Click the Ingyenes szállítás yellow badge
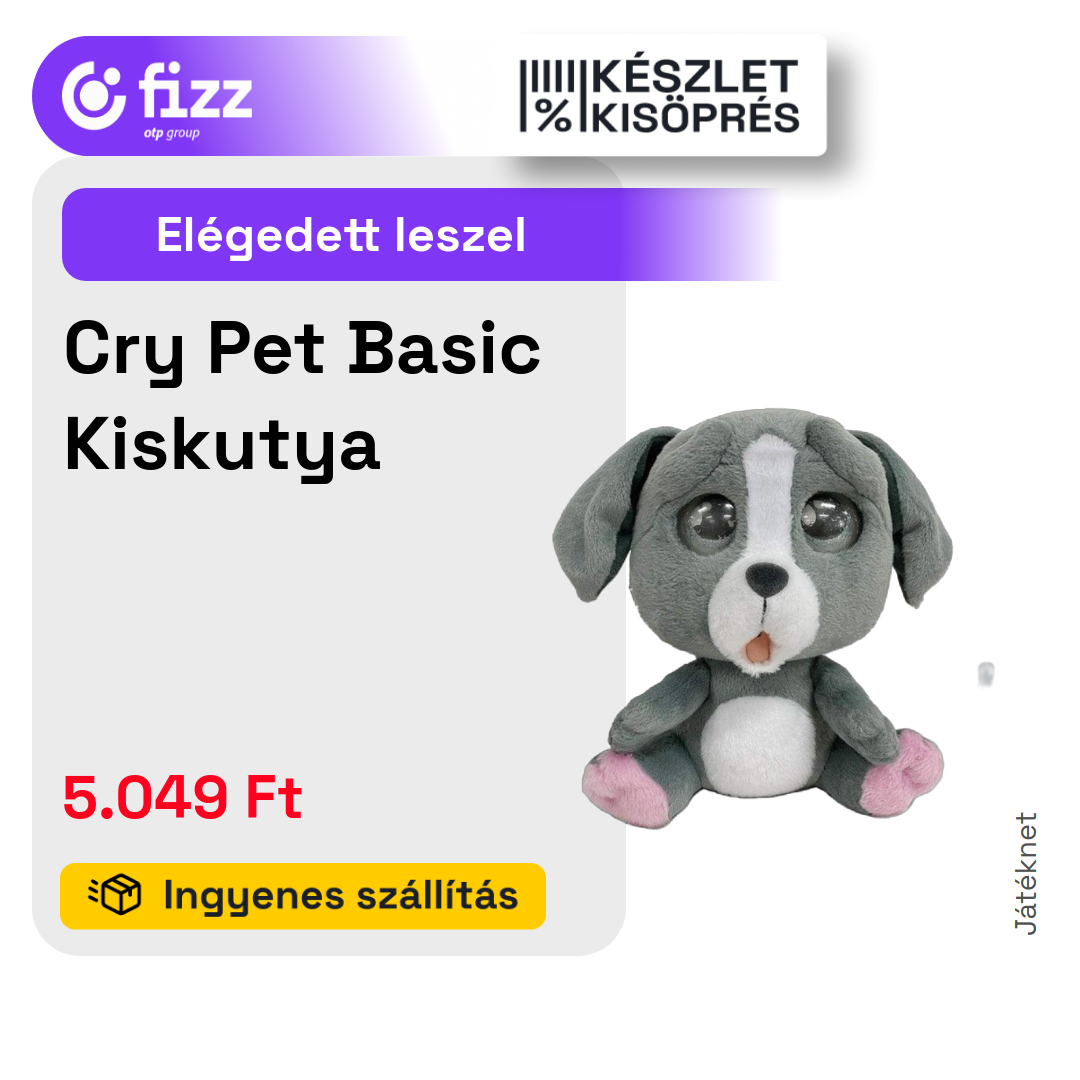This screenshot has width=1080, height=1080. (x=303, y=895)
